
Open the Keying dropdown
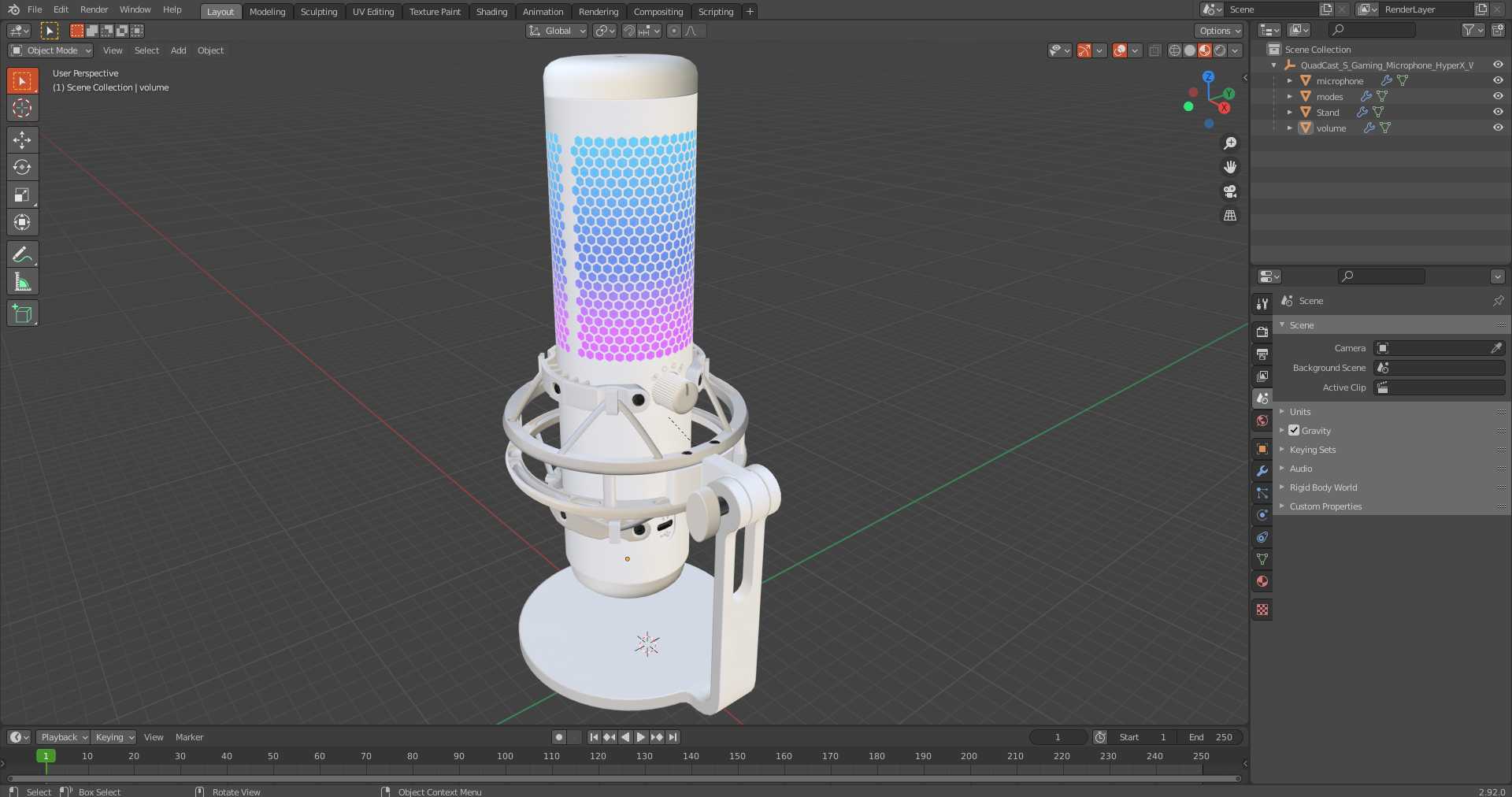click(113, 737)
